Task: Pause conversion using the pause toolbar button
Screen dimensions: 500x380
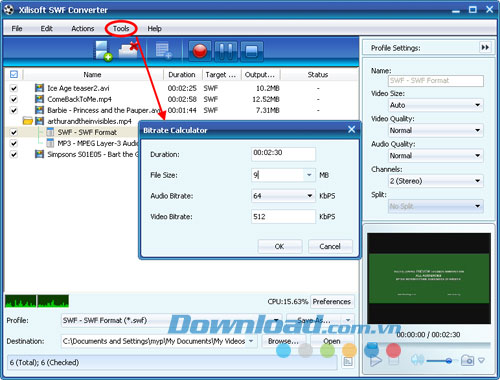Action: [226, 51]
